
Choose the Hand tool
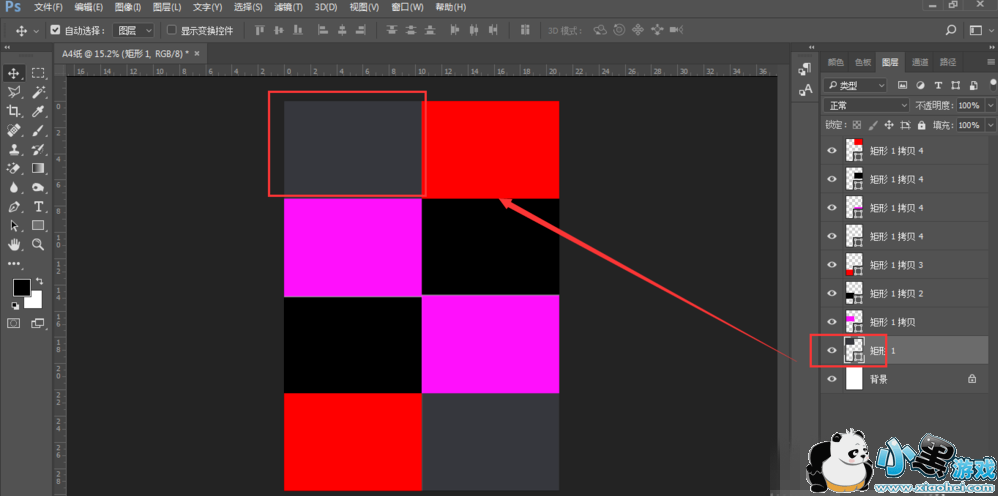(x=14, y=244)
